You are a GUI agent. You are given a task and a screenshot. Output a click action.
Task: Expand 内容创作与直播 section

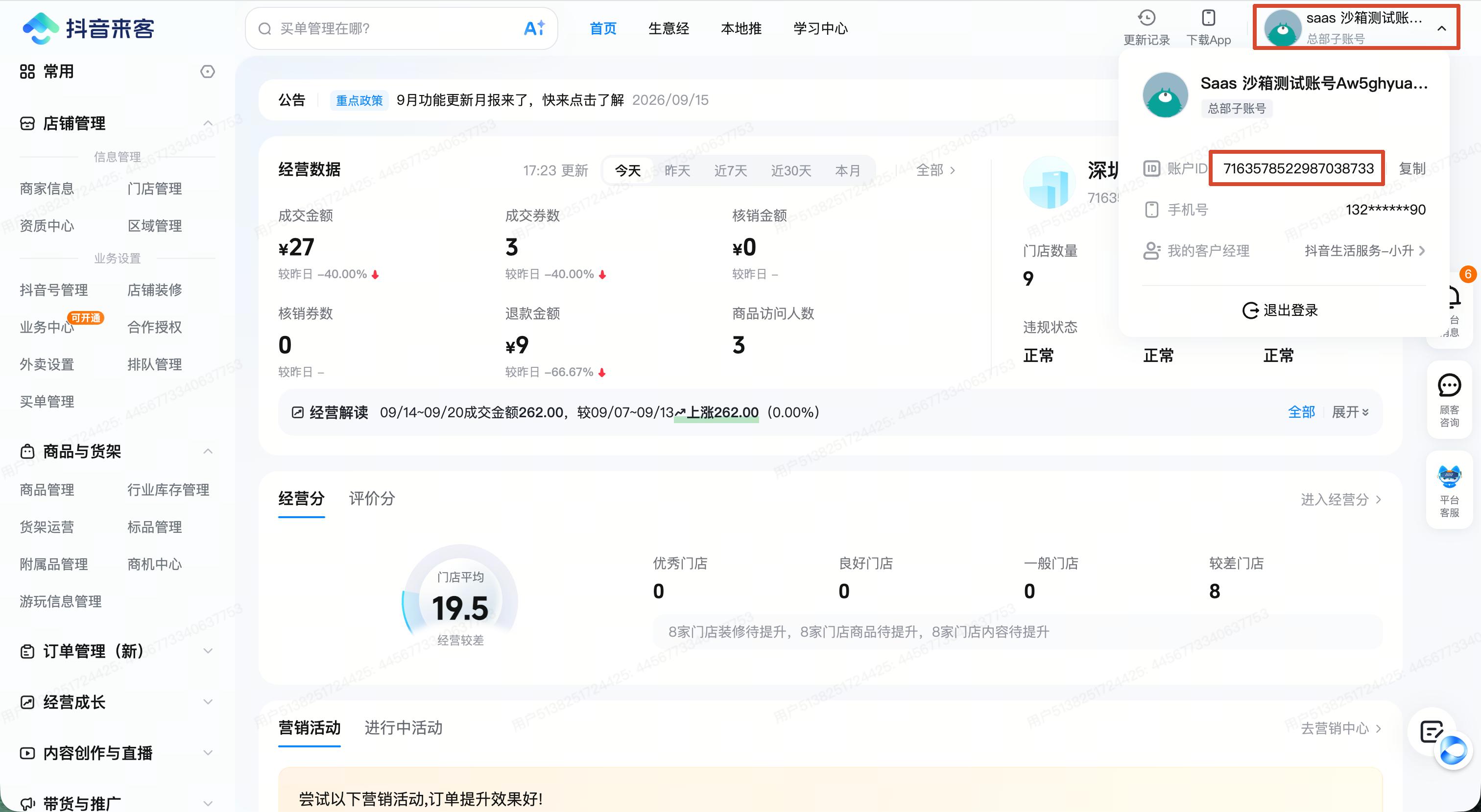click(x=208, y=753)
